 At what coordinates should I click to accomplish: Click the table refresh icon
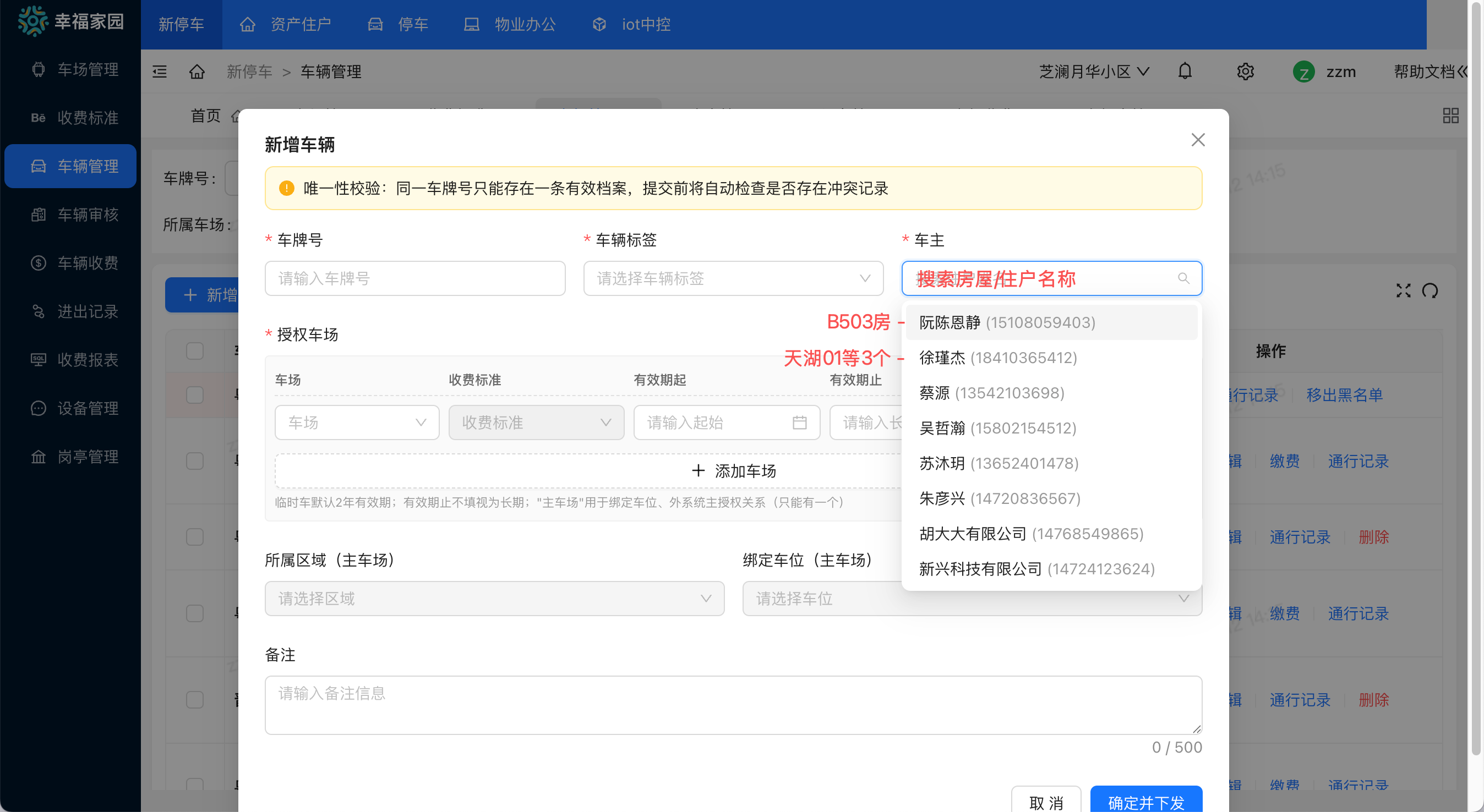point(1430,291)
